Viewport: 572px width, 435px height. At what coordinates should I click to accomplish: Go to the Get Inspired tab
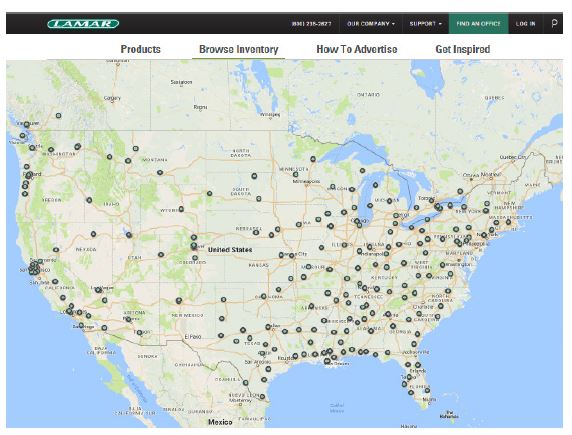[x=463, y=49]
